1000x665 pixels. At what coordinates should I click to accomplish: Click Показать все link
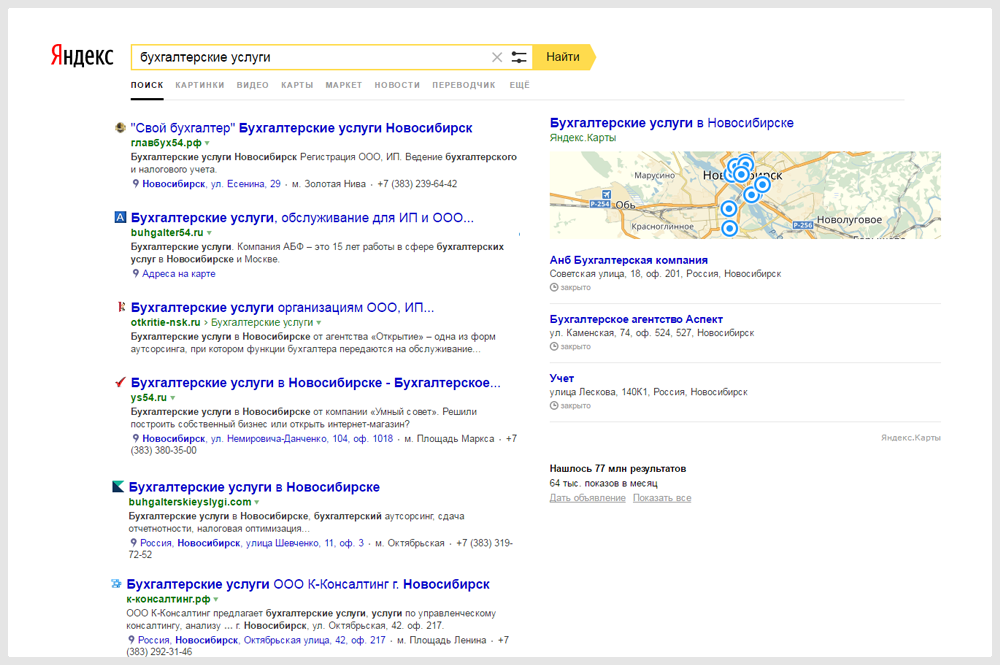tap(662, 498)
